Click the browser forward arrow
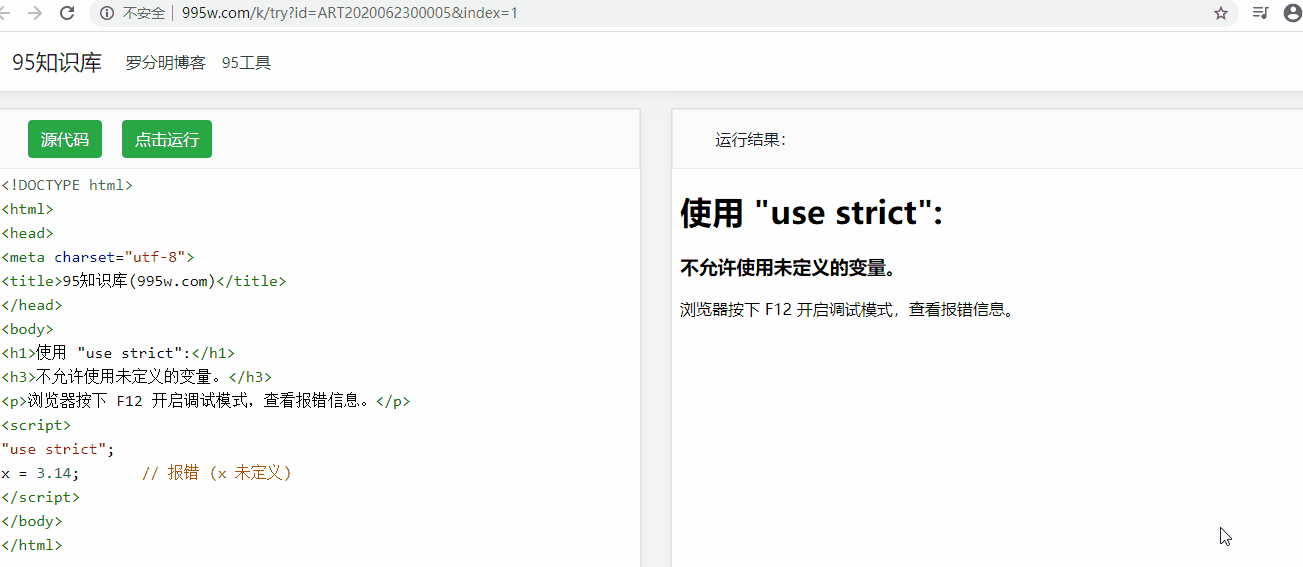The width and height of the screenshot is (1303, 567). 35,13
